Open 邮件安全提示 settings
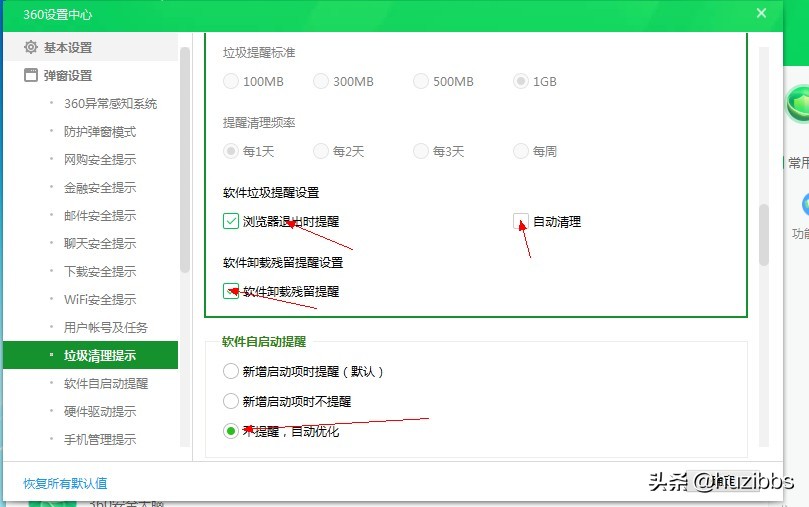The height and width of the screenshot is (507, 809). click(x=100, y=215)
